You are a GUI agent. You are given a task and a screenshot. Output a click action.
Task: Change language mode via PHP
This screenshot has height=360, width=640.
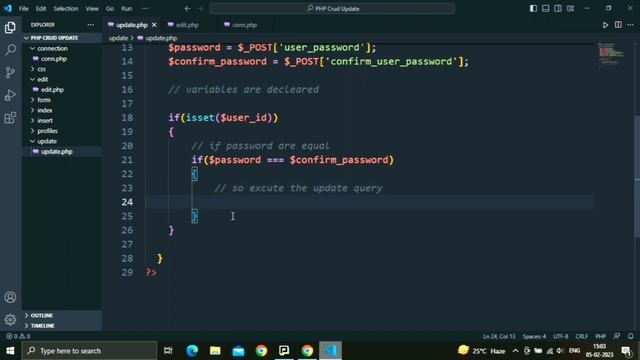pyautogui.click(x=600, y=336)
